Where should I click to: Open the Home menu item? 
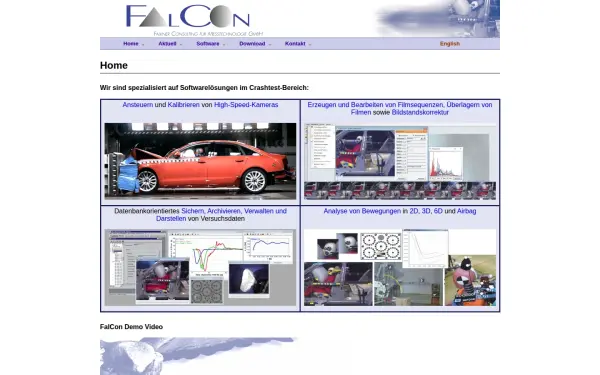point(130,44)
